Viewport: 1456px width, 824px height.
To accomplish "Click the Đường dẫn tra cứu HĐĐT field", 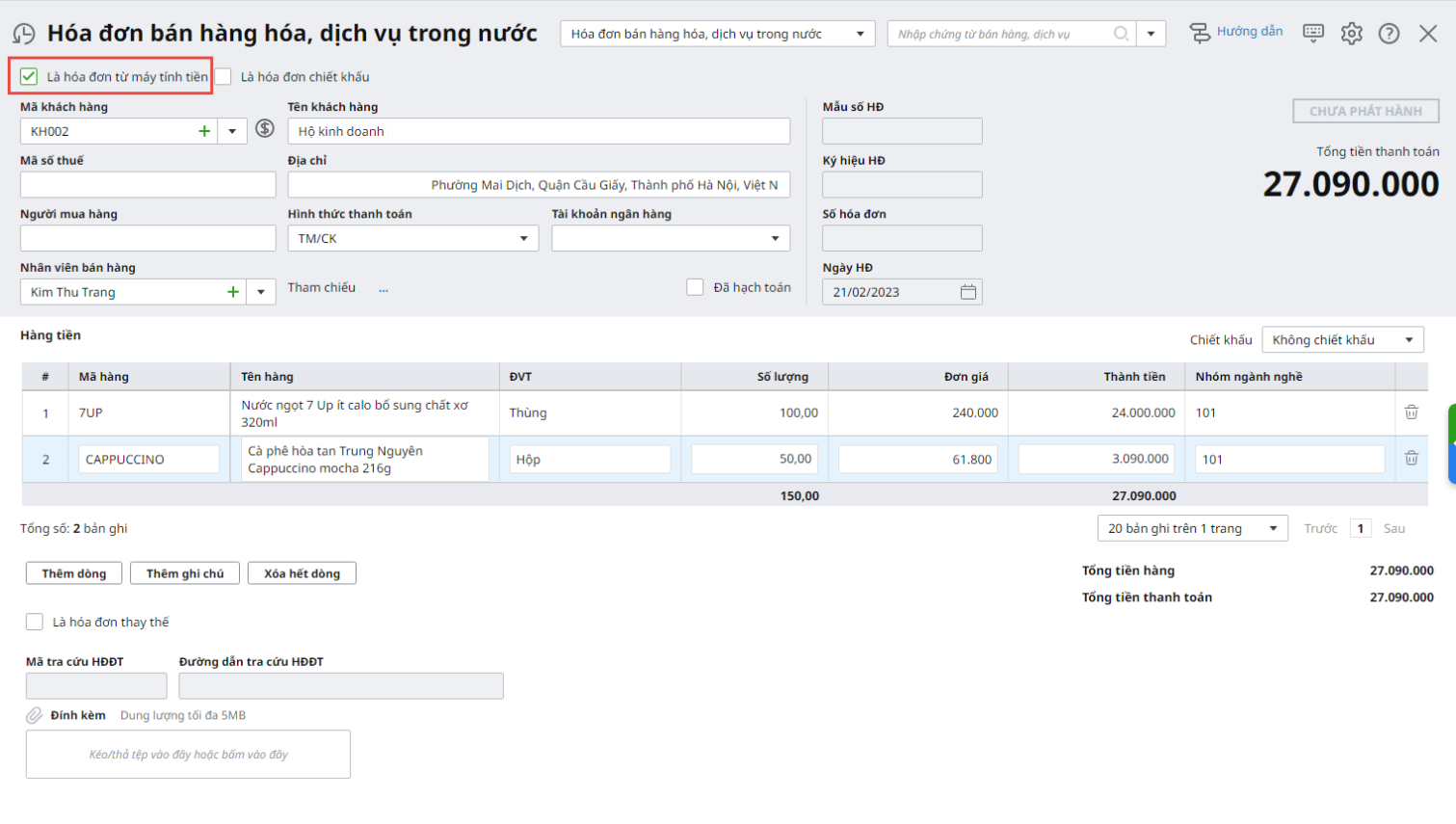I will [341, 686].
